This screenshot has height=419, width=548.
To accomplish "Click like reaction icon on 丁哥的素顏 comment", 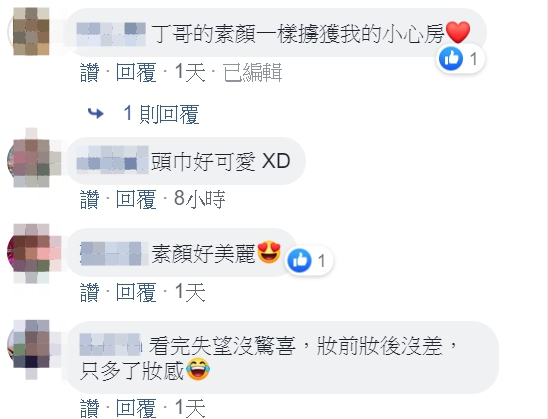I will [x=451, y=59].
